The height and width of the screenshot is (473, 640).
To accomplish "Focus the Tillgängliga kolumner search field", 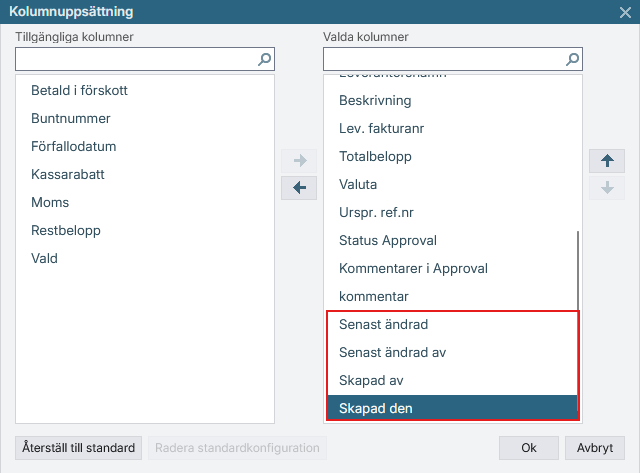I will coord(137,59).
